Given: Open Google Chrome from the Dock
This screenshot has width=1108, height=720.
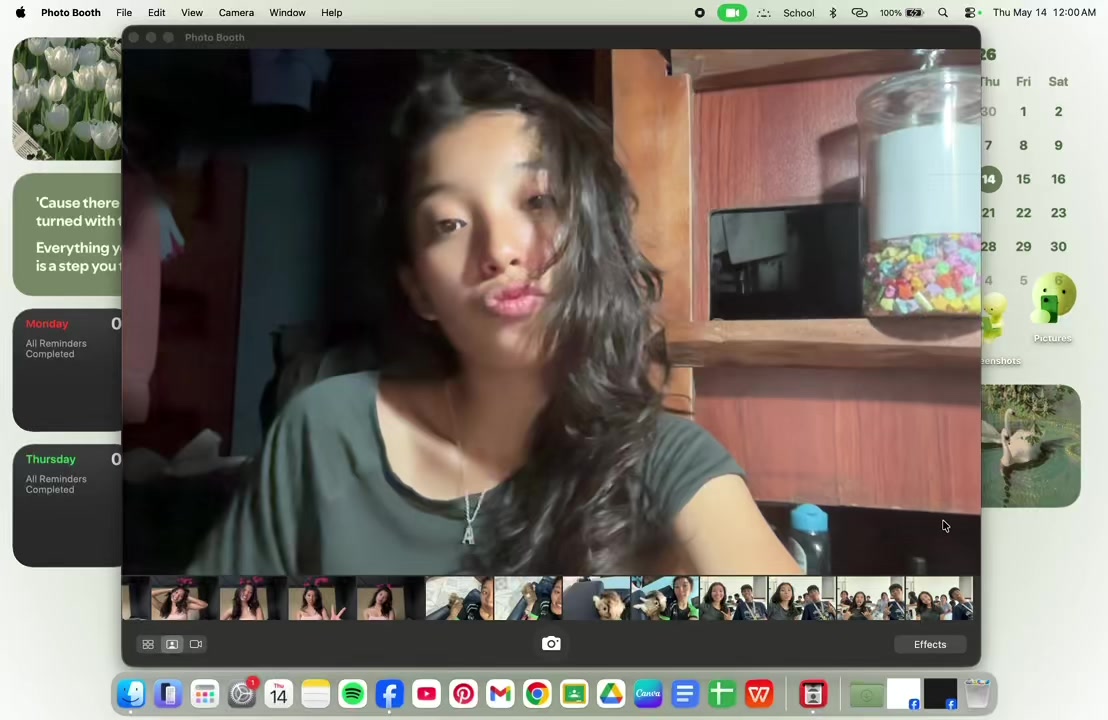Looking at the screenshot, I should [x=537, y=694].
